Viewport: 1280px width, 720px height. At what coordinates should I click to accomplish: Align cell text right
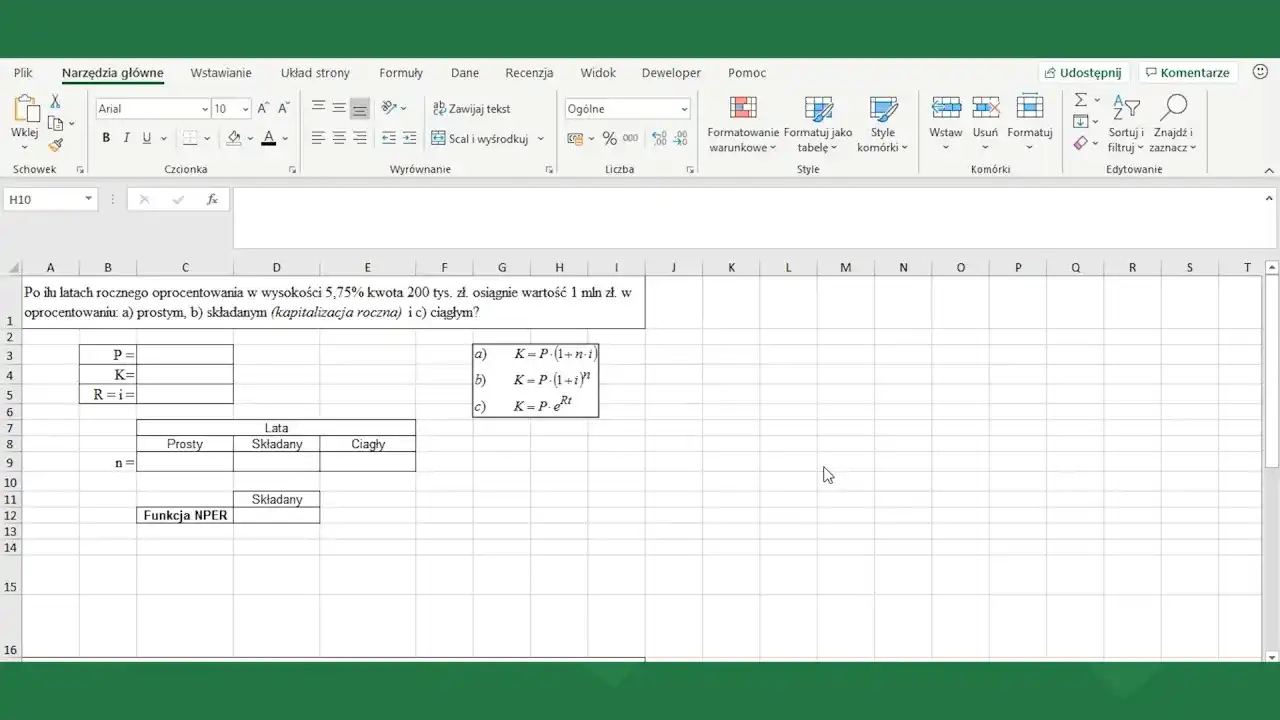[360, 139]
